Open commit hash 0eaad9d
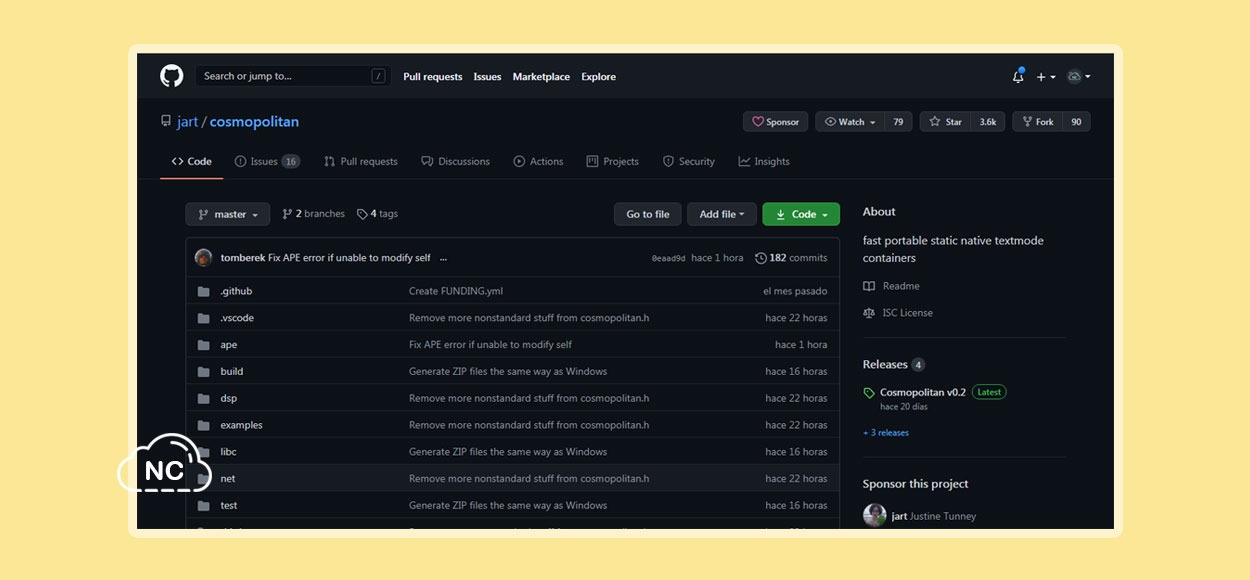Screen dimensions: 1250x580 (668, 258)
